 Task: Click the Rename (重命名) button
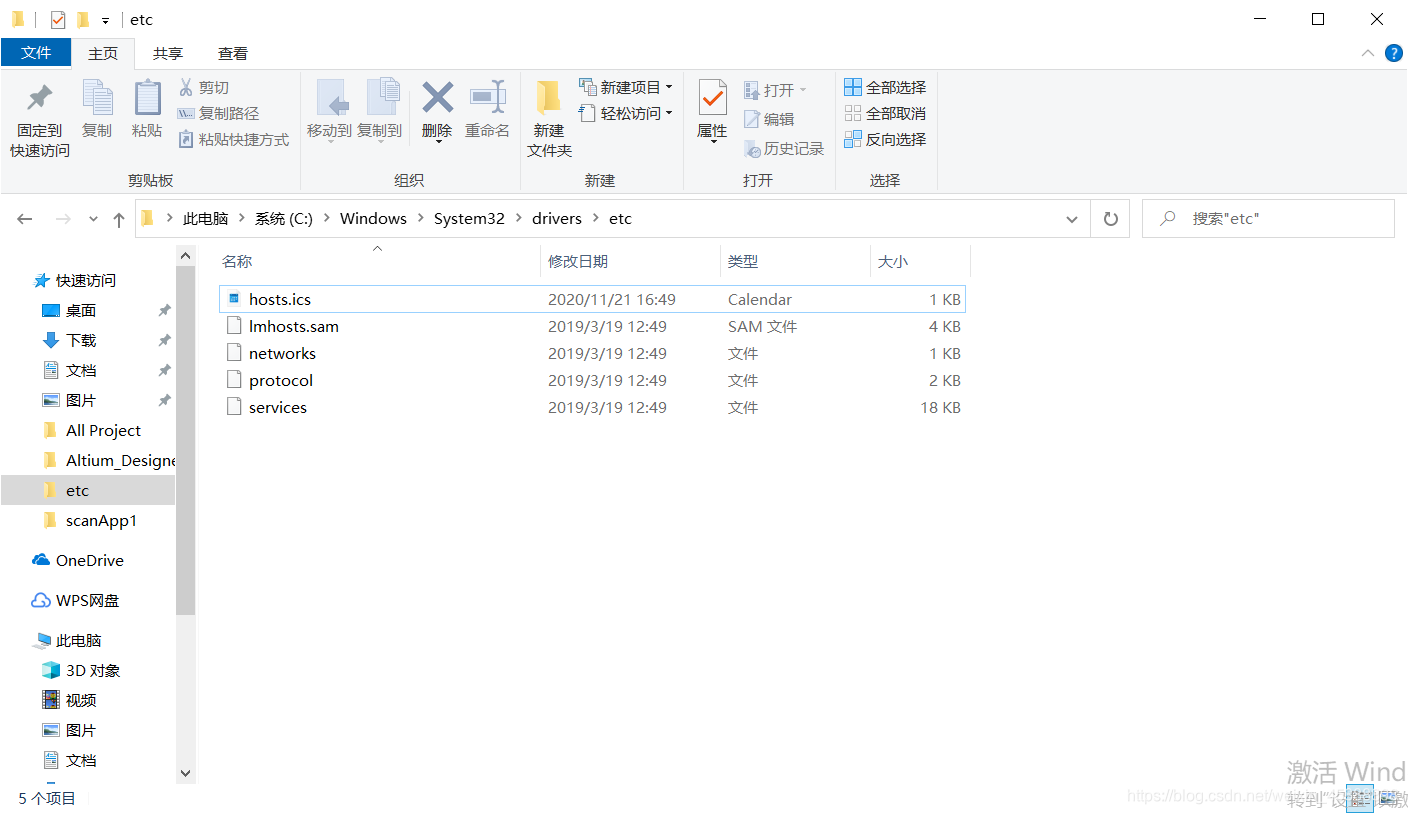pos(487,110)
